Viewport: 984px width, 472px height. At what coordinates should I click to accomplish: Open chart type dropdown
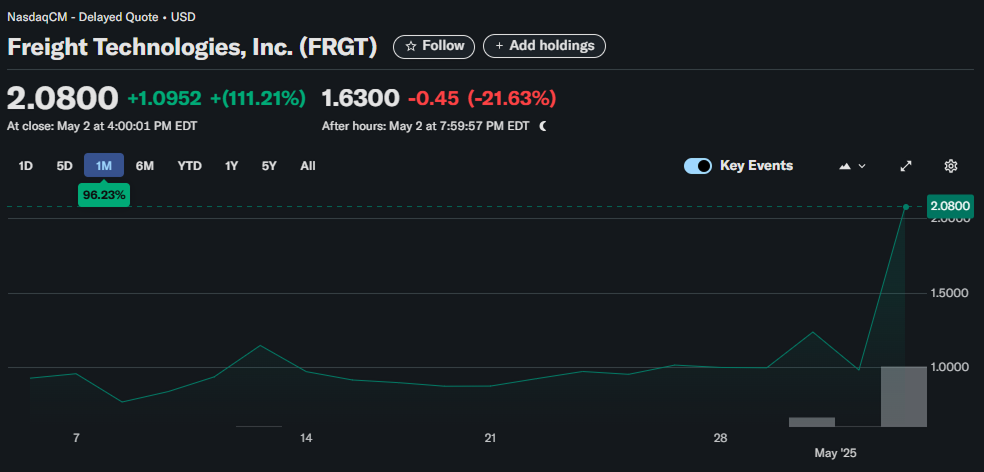[x=851, y=166]
